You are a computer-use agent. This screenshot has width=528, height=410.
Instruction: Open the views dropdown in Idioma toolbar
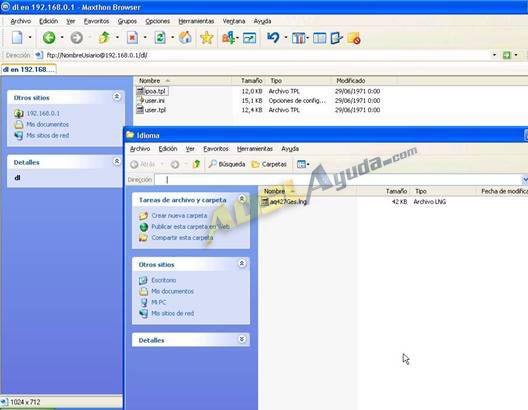(303, 164)
